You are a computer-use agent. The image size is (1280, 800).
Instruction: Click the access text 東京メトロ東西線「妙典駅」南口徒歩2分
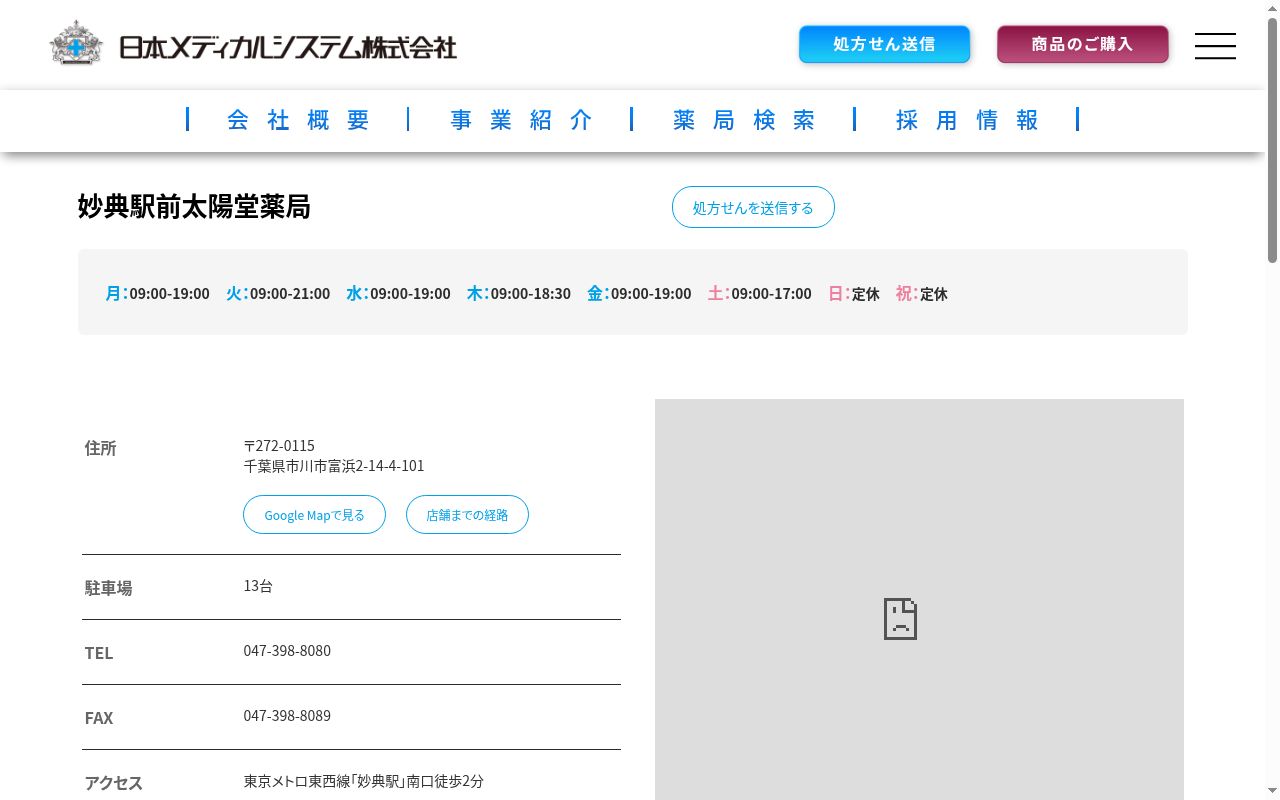click(x=364, y=781)
